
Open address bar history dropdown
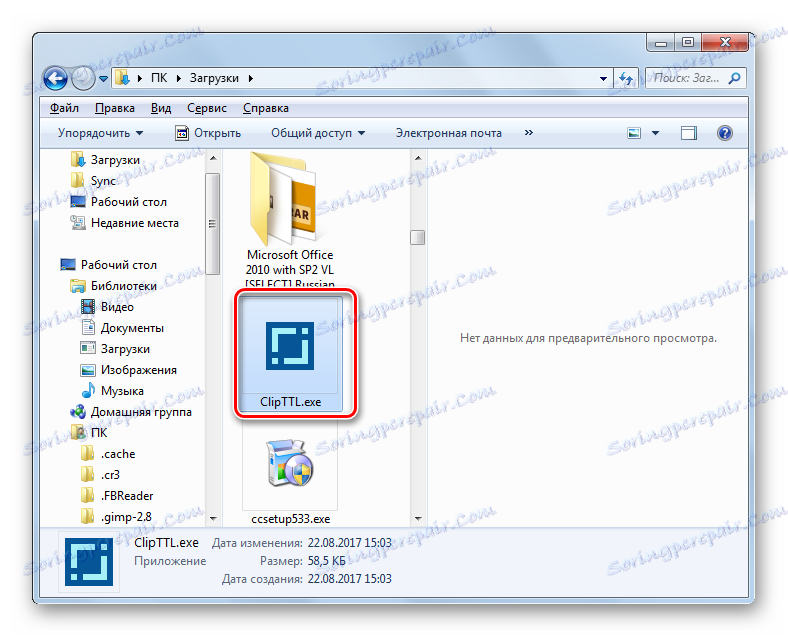pyautogui.click(x=603, y=78)
